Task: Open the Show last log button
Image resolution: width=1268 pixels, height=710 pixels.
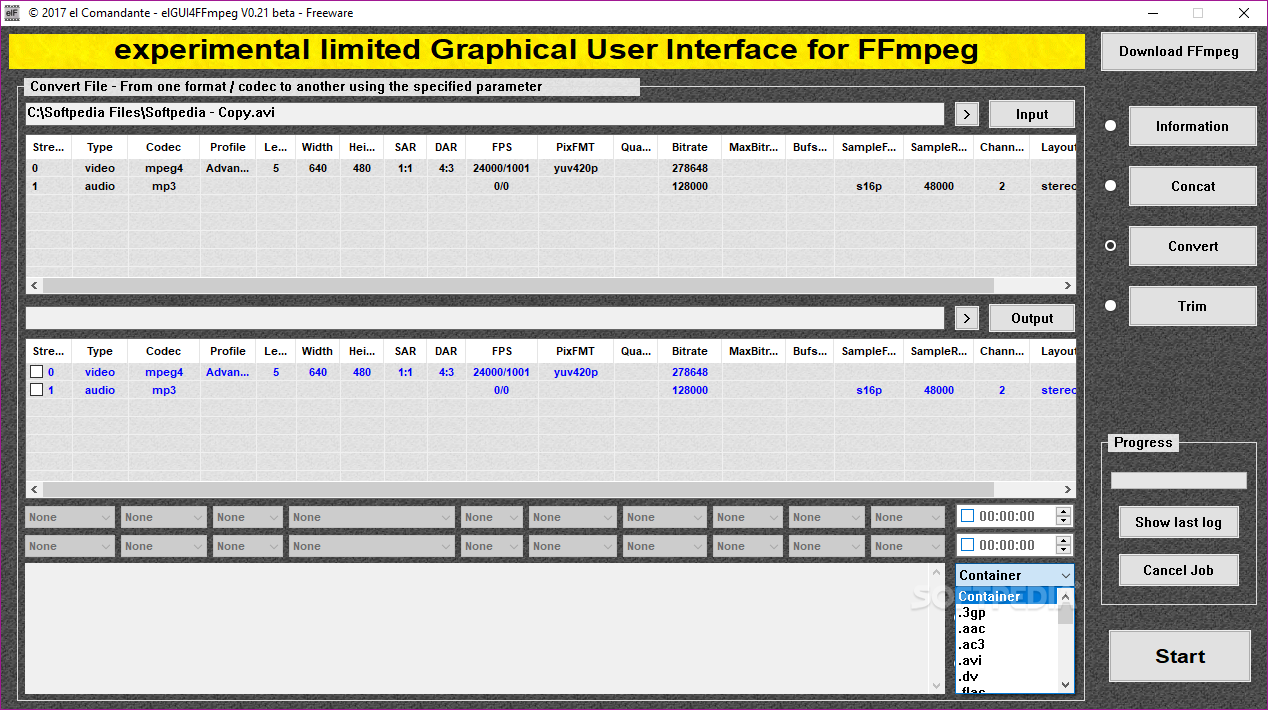Action: [x=1178, y=522]
